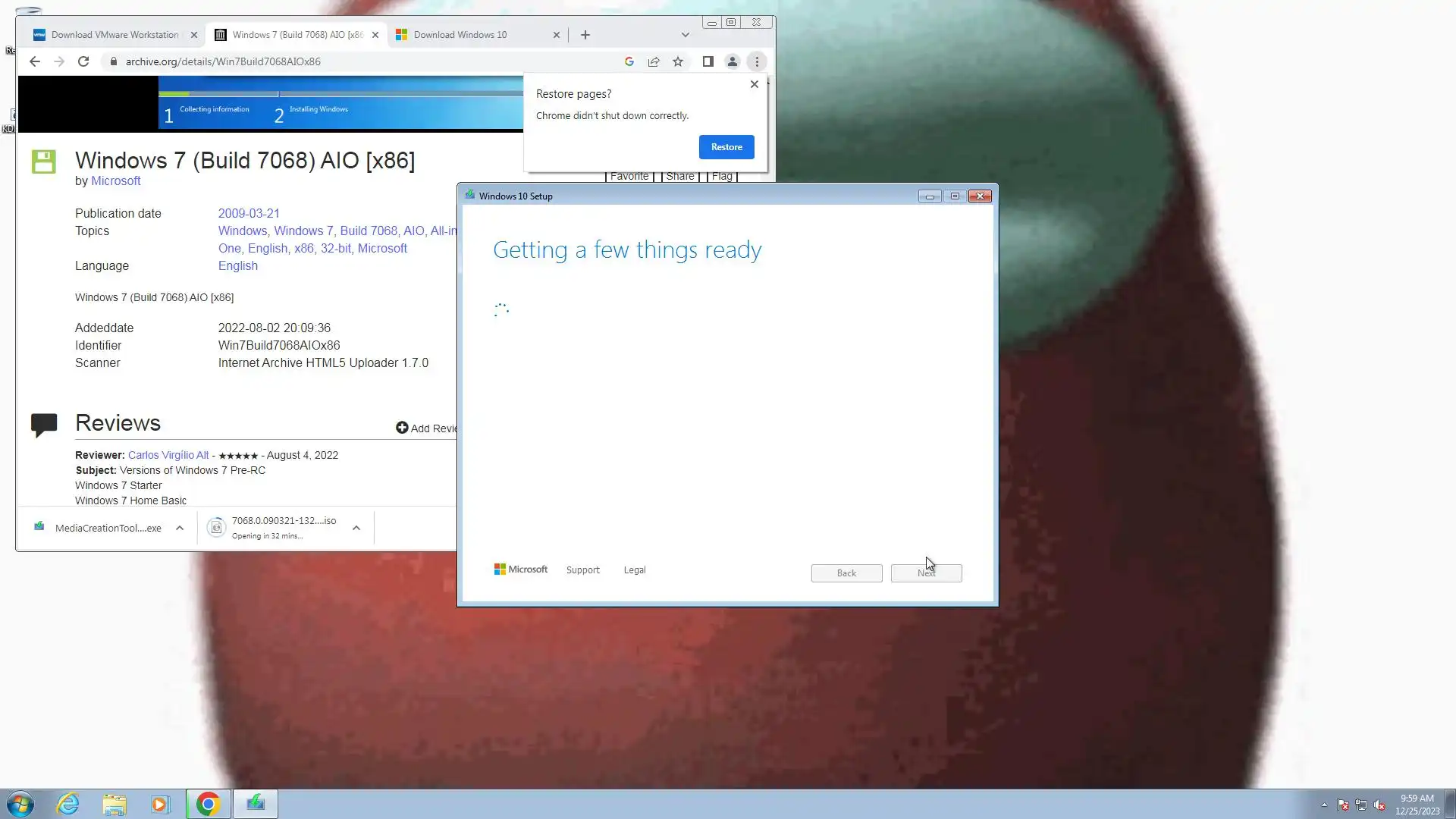Switch to Download Windows 10 tab
Viewport: 1456px width, 819px height.
[460, 35]
